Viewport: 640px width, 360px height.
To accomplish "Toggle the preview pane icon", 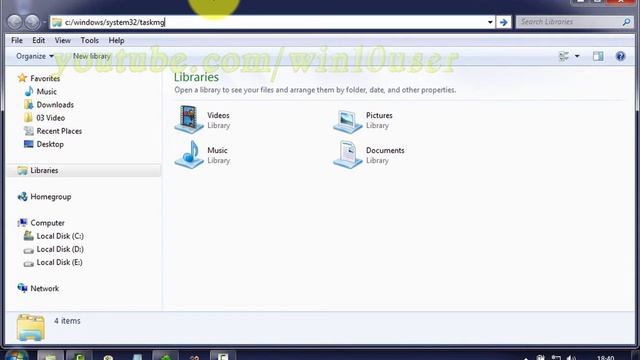I will tap(598, 56).
